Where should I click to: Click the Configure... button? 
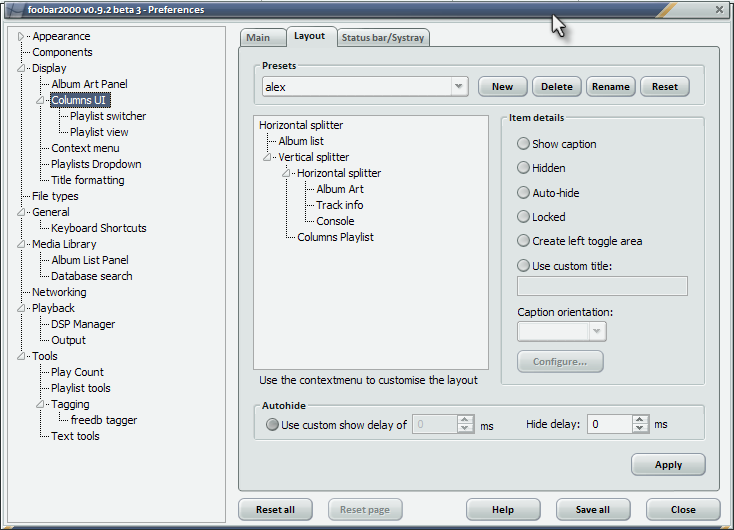click(560, 361)
